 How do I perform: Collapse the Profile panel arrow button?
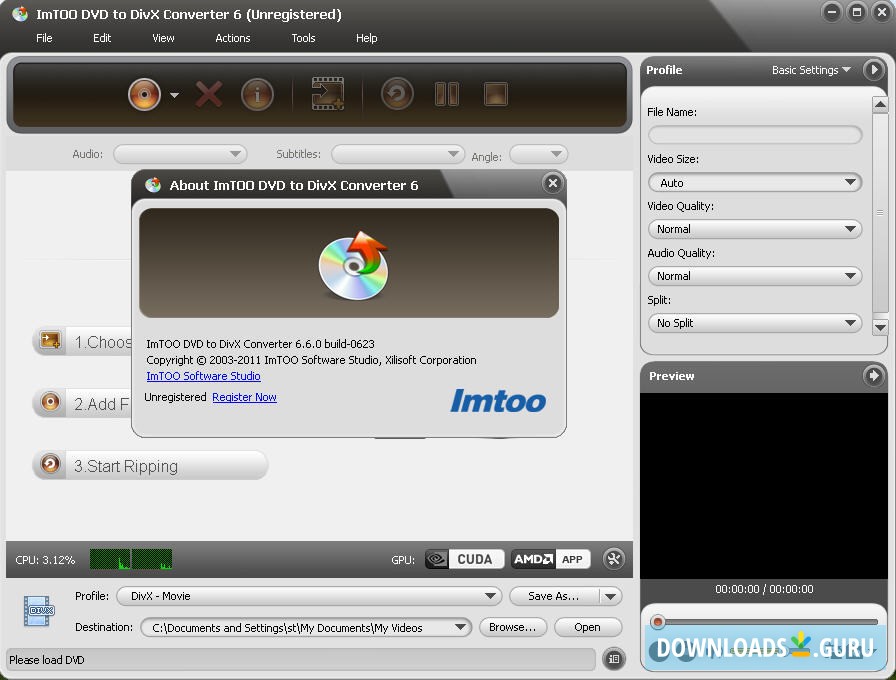point(873,70)
